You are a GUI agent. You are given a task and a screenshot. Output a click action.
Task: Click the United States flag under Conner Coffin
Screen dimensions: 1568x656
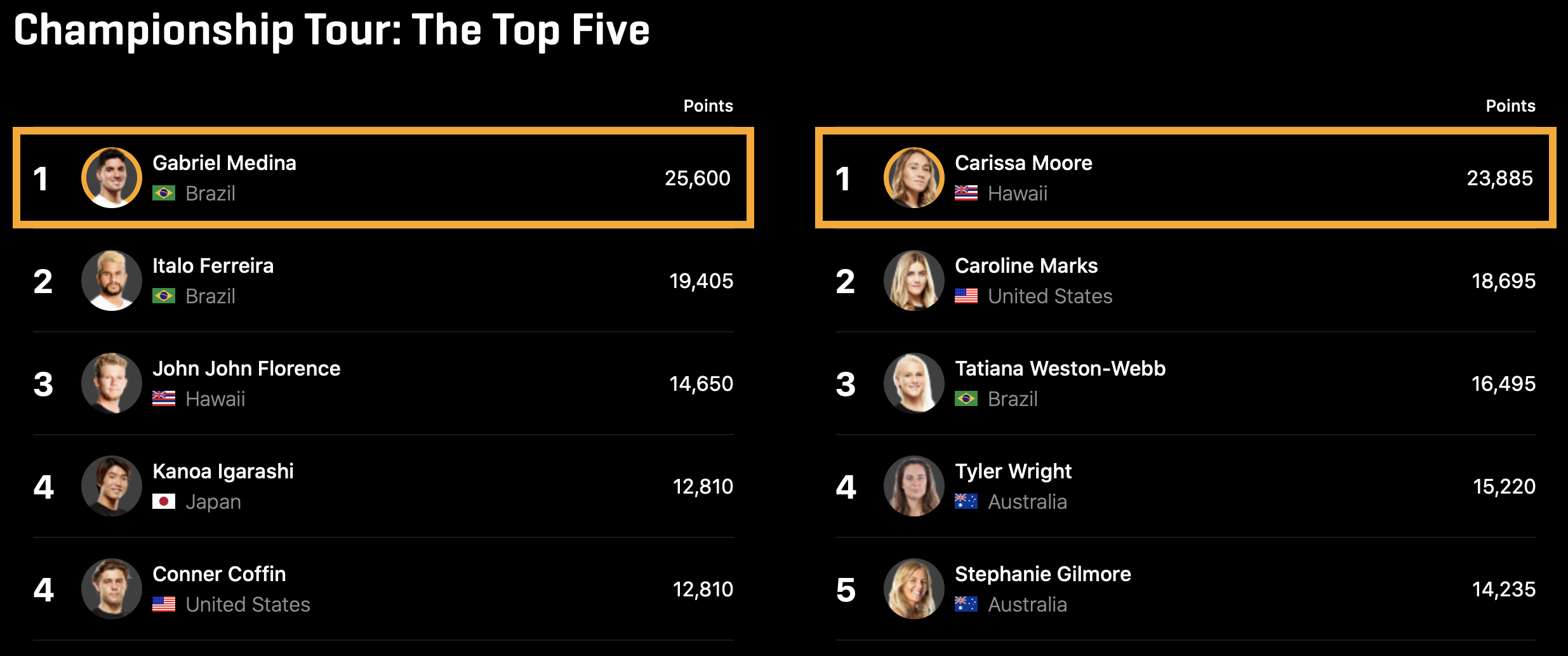coord(164,605)
